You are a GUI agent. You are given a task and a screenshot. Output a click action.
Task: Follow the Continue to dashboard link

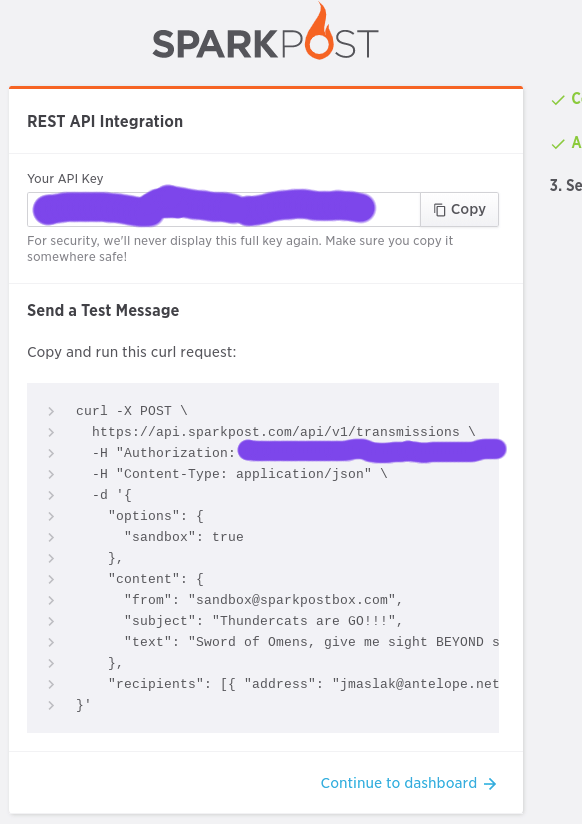tap(398, 784)
